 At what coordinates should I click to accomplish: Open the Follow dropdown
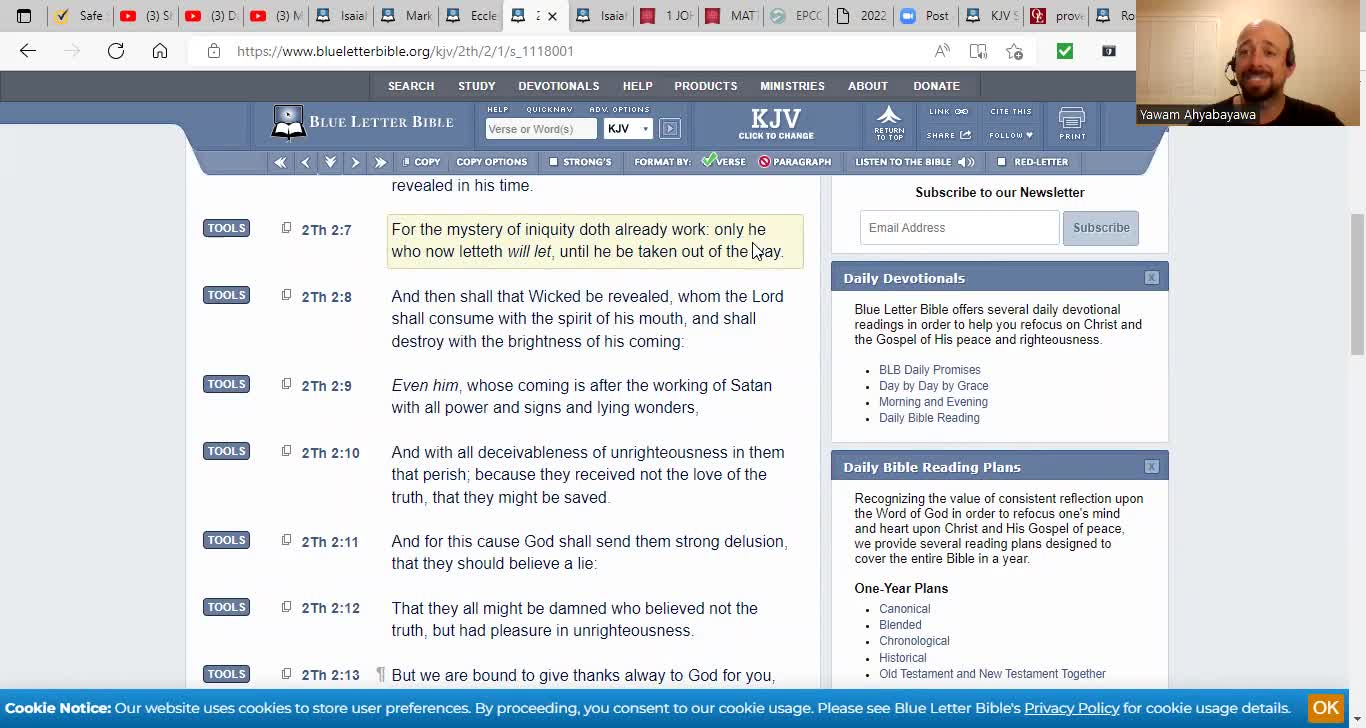click(x=1011, y=135)
